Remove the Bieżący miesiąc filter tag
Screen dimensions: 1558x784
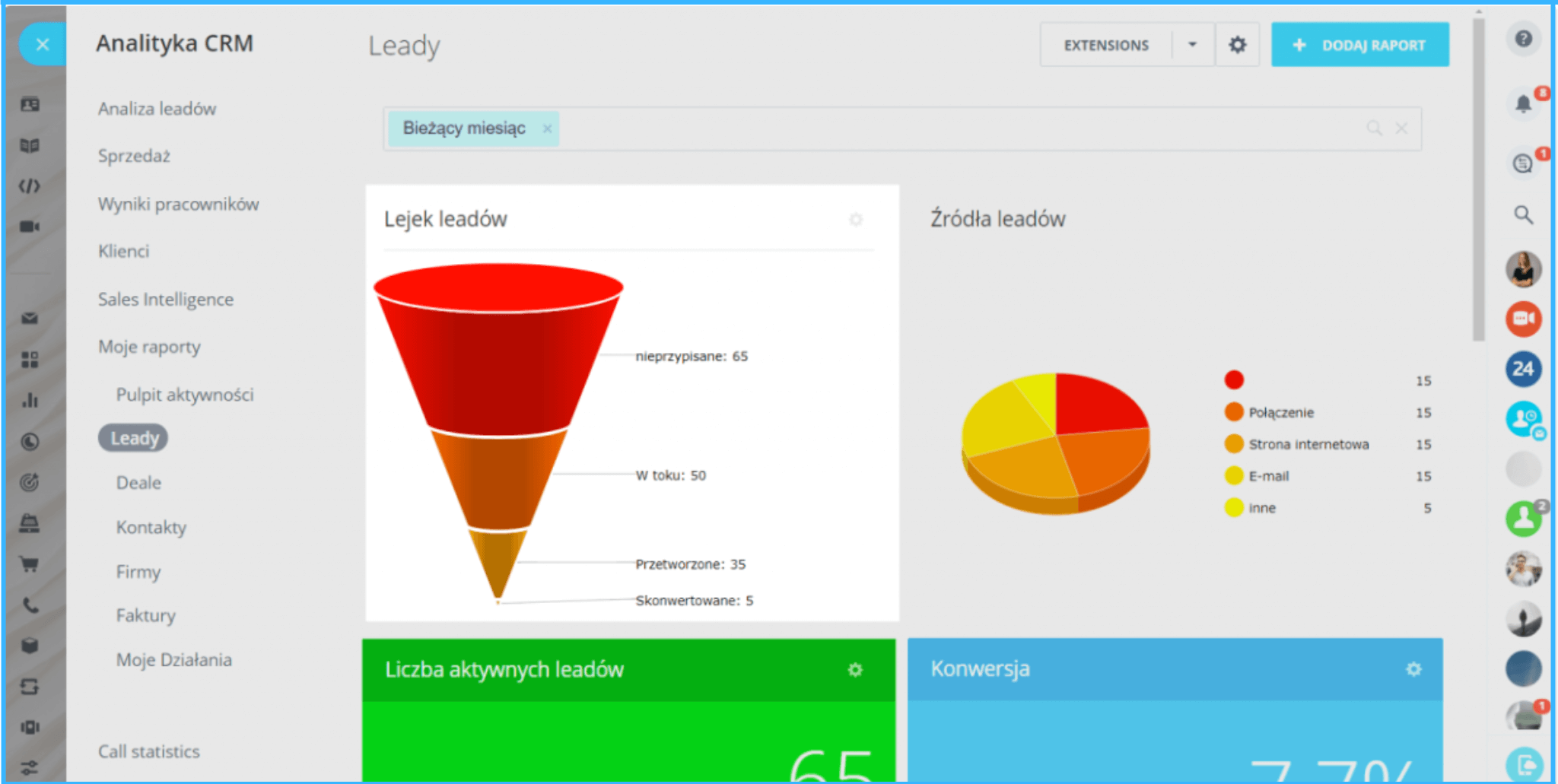click(x=547, y=129)
